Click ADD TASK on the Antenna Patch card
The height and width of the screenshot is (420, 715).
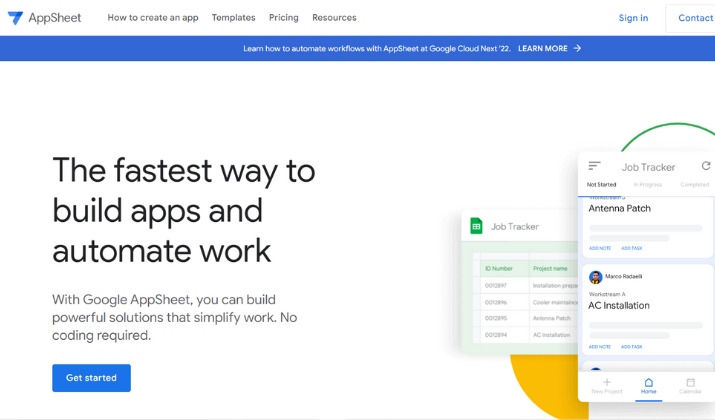tap(632, 248)
